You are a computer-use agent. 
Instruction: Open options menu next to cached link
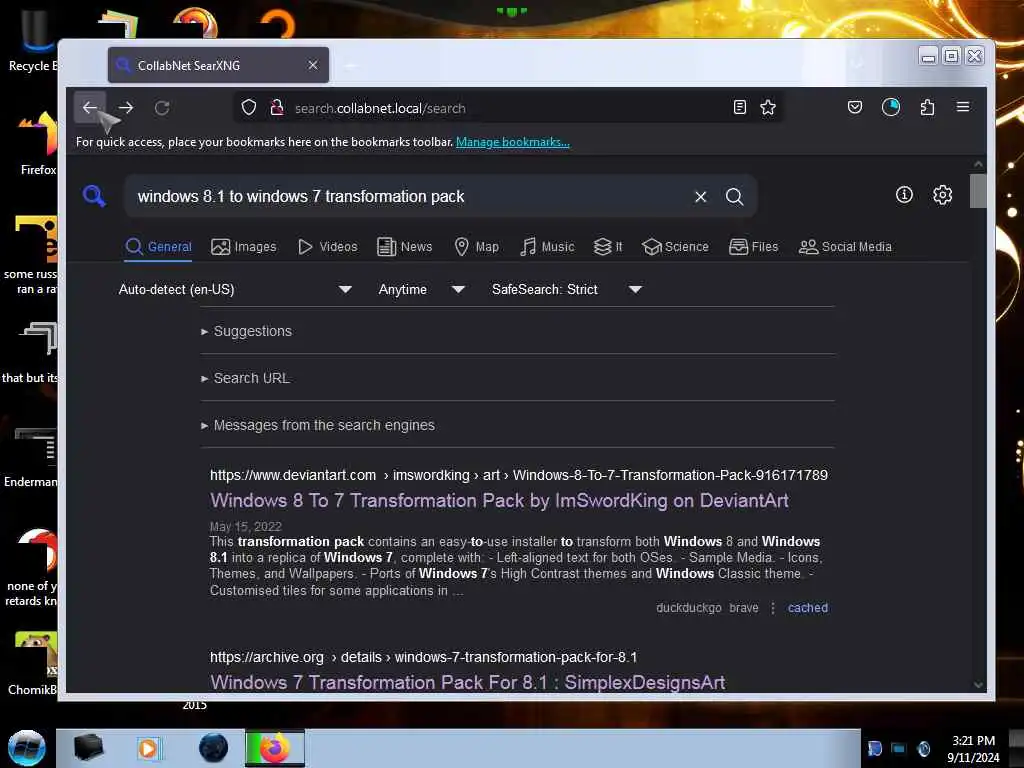pyautogui.click(x=773, y=608)
